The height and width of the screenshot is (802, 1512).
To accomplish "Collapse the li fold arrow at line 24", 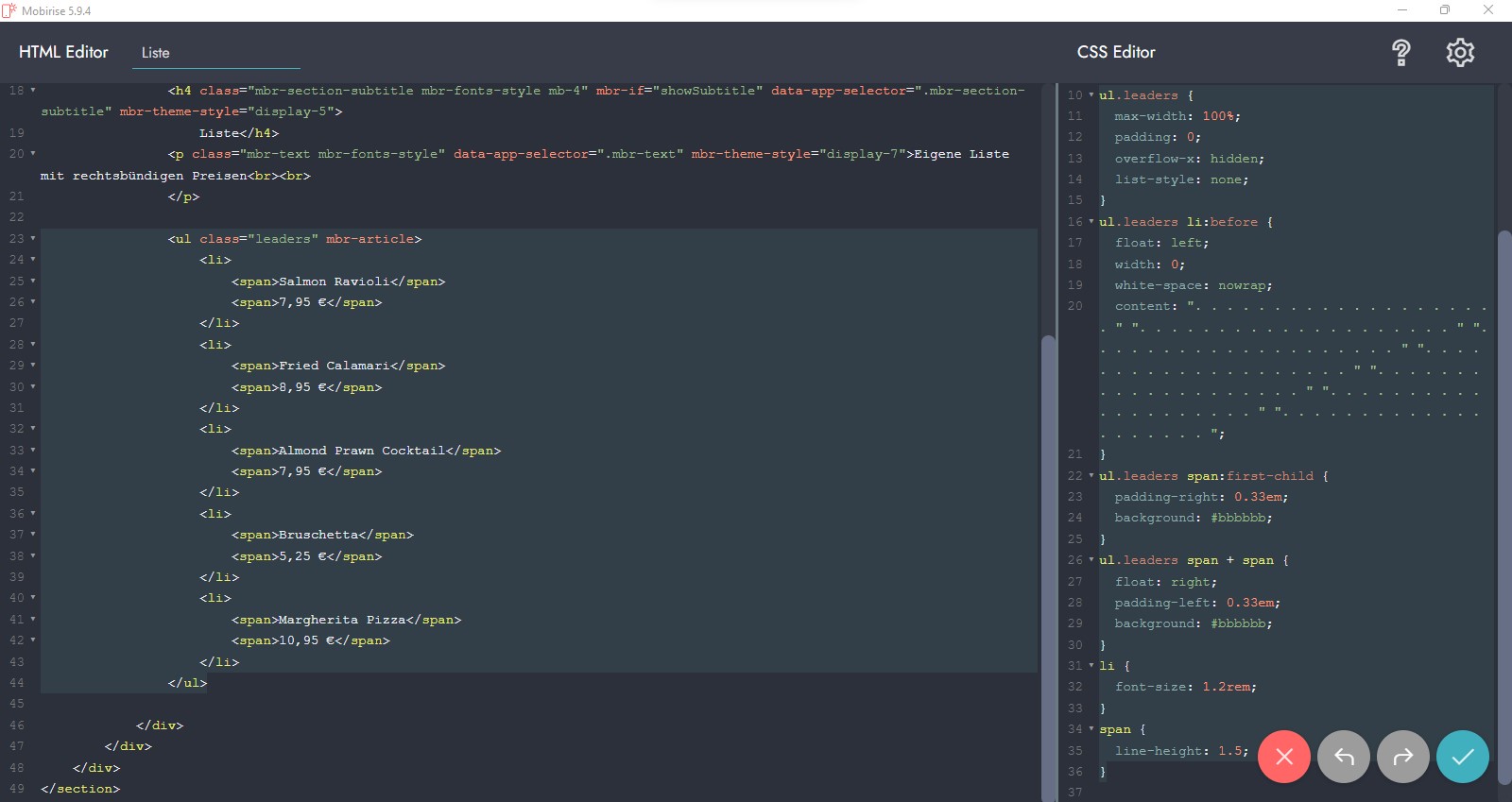I will (33, 260).
